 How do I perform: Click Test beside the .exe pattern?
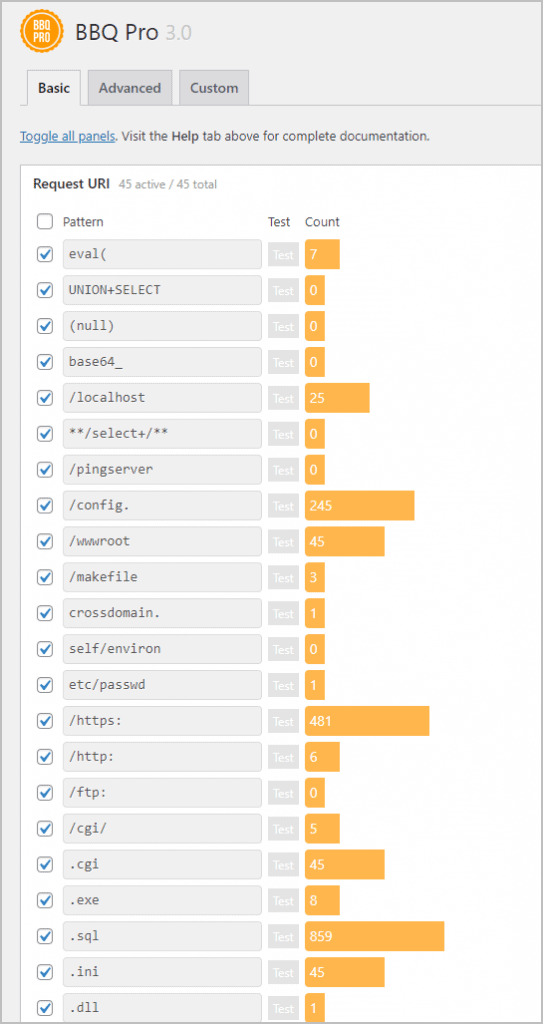(x=283, y=901)
